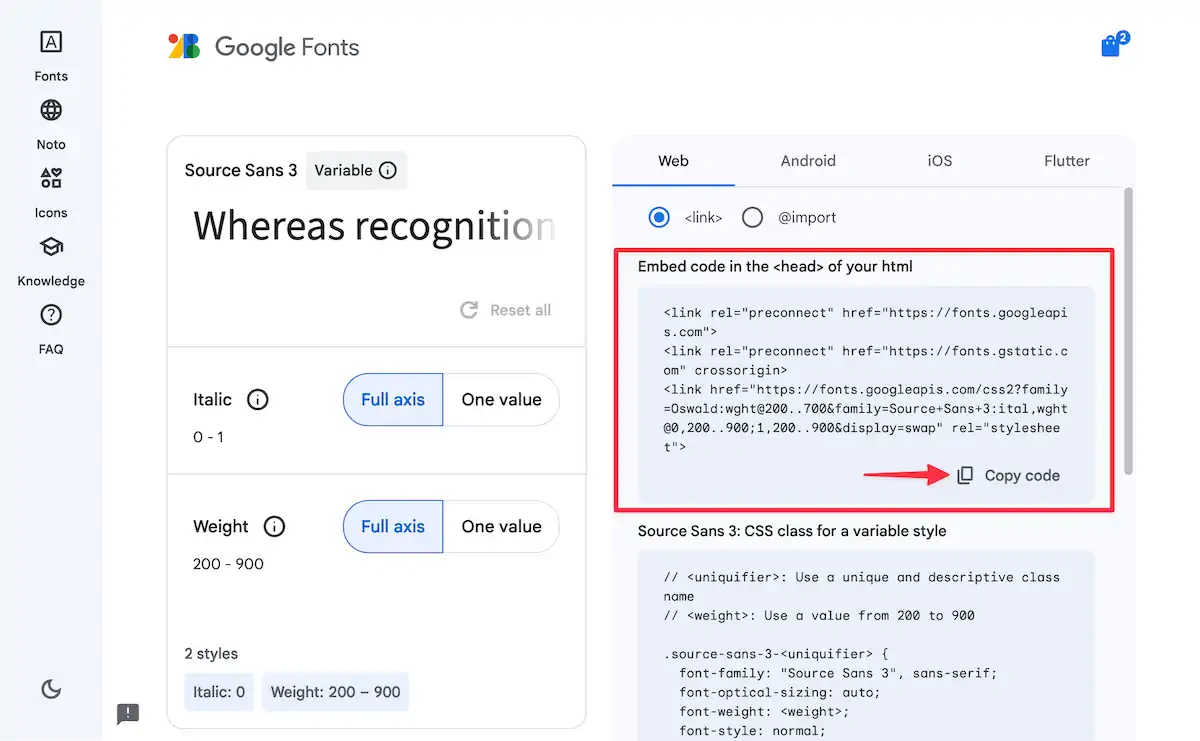Viewport: 1200px width, 741px height.
Task: Click the Whereas recognition preview text
Action: (x=375, y=227)
